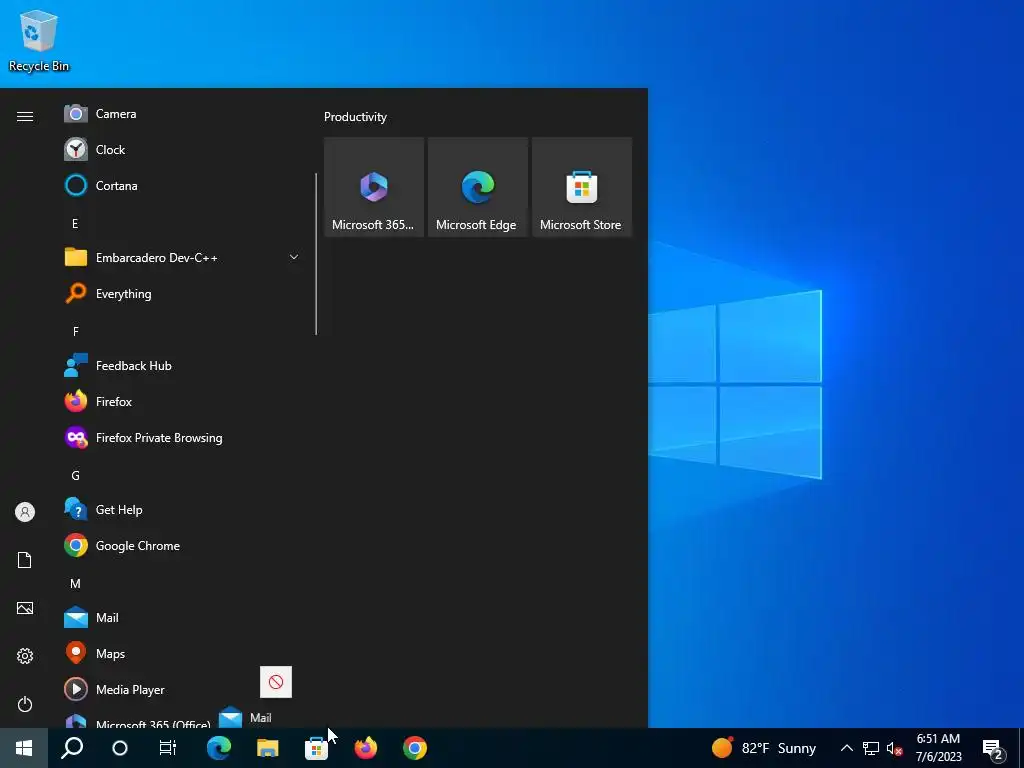Open Mail in the app list

(182, 617)
